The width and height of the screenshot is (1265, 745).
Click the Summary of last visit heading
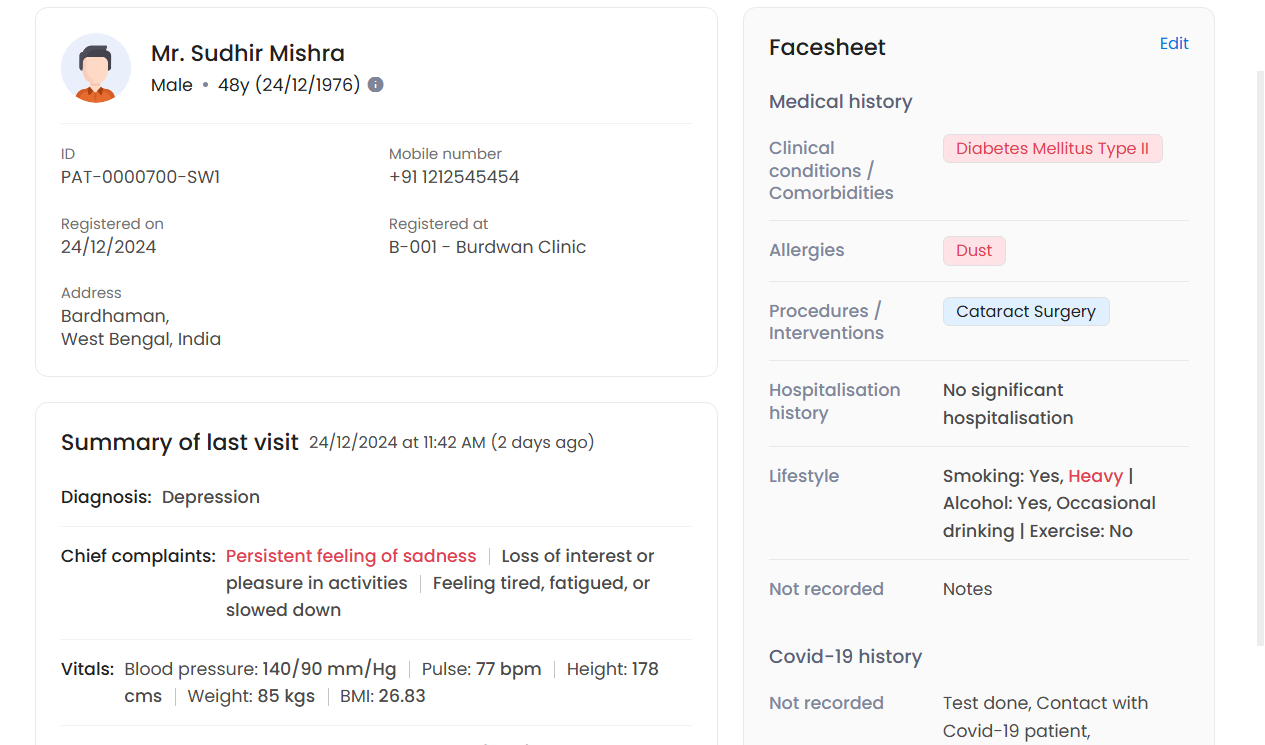(180, 442)
